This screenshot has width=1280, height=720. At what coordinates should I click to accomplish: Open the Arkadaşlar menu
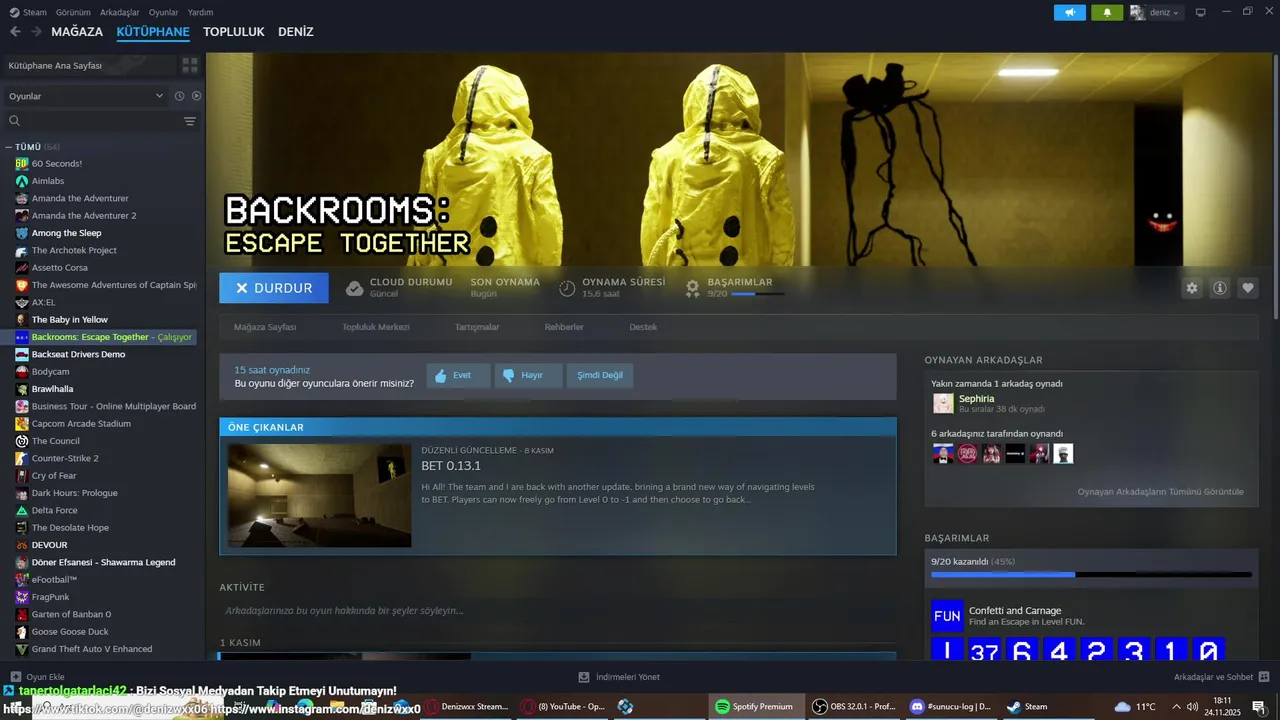point(120,12)
